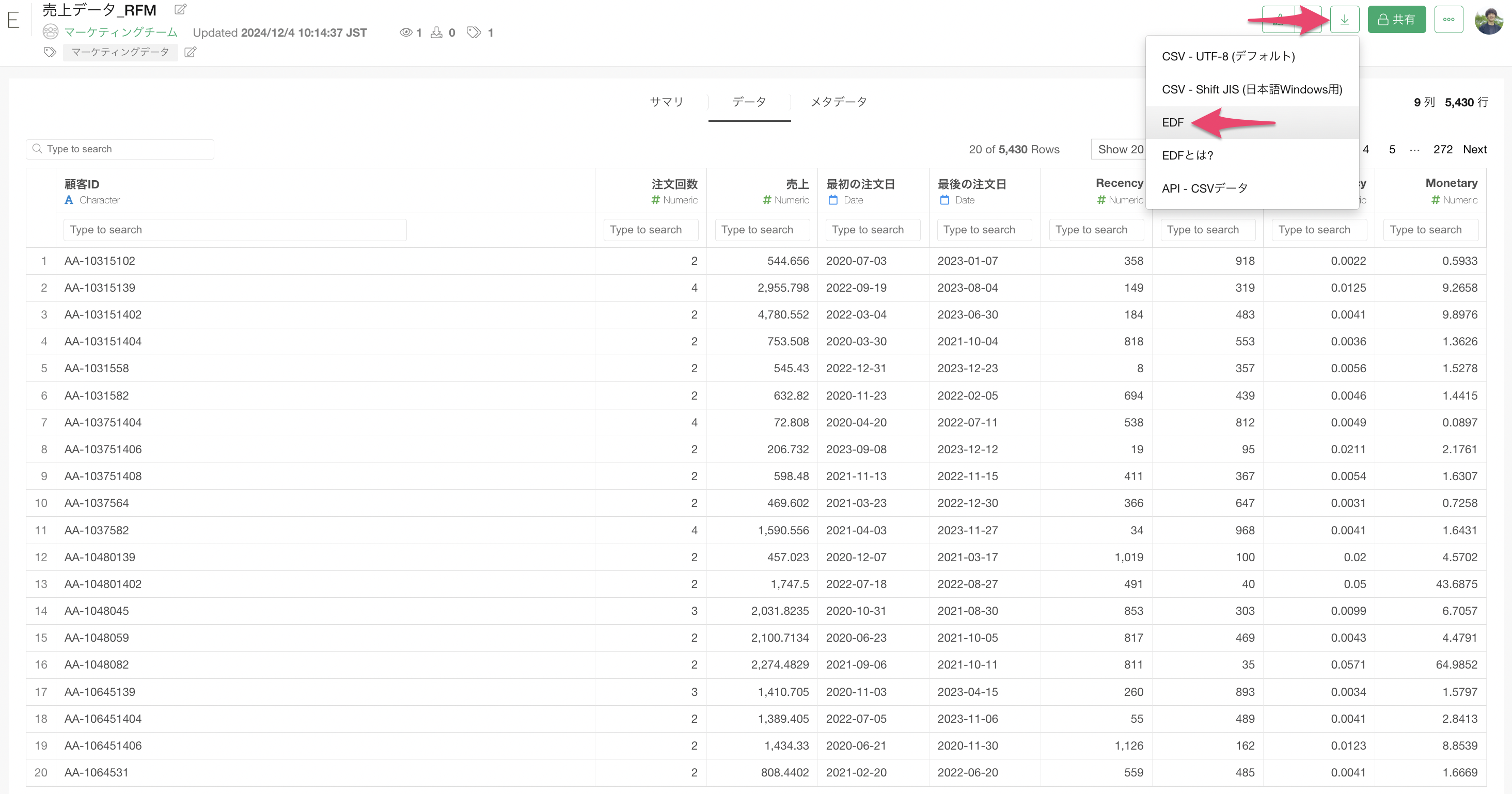Click the download icon button
Screen dimensions: 1512x794
tap(1344, 20)
